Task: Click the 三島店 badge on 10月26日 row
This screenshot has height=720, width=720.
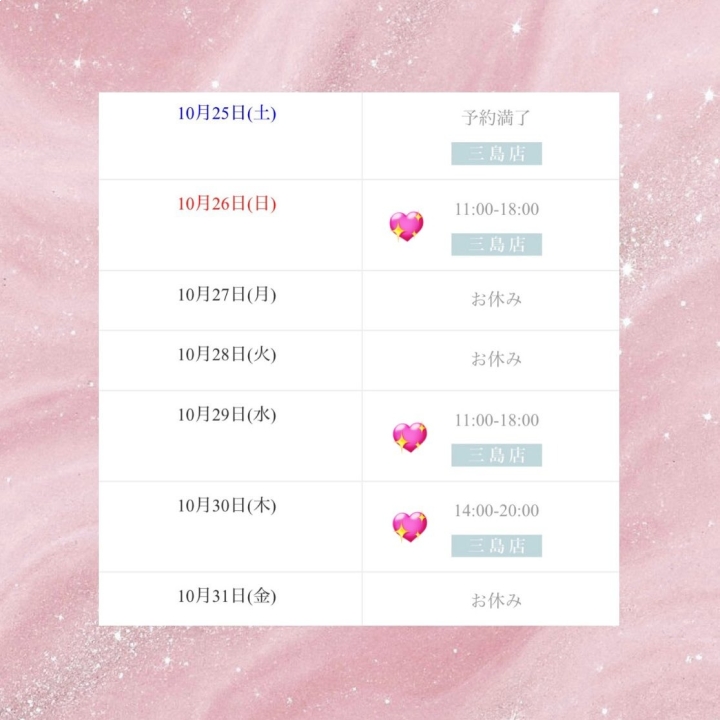Action: tap(496, 245)
